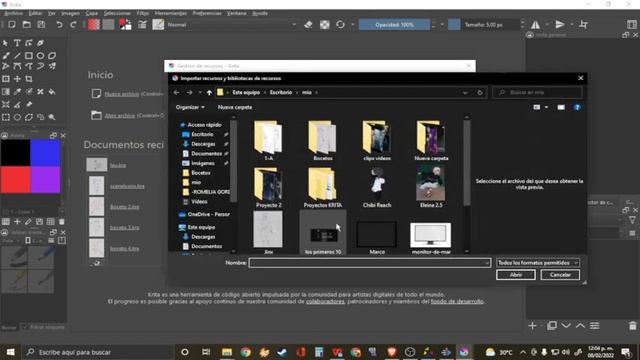This screenshot has width=640, height=360.
Task: Toggle preserve alpha button in toolbar
Action: 324,24
